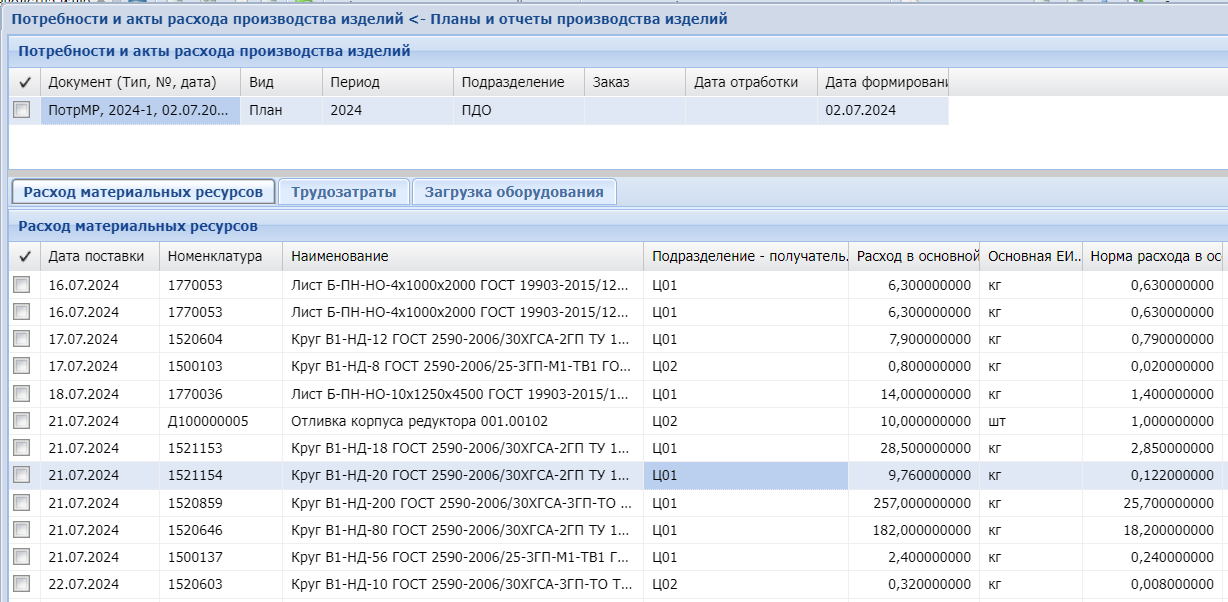Select the Ц01 cell in the 1521154 row

click(746, 475)
